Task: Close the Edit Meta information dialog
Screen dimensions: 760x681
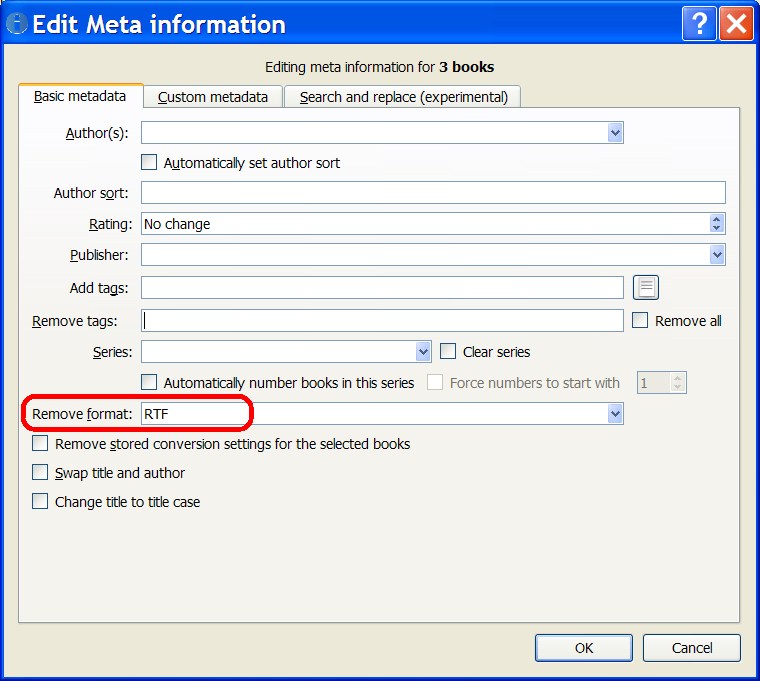Action: point(735,24)
